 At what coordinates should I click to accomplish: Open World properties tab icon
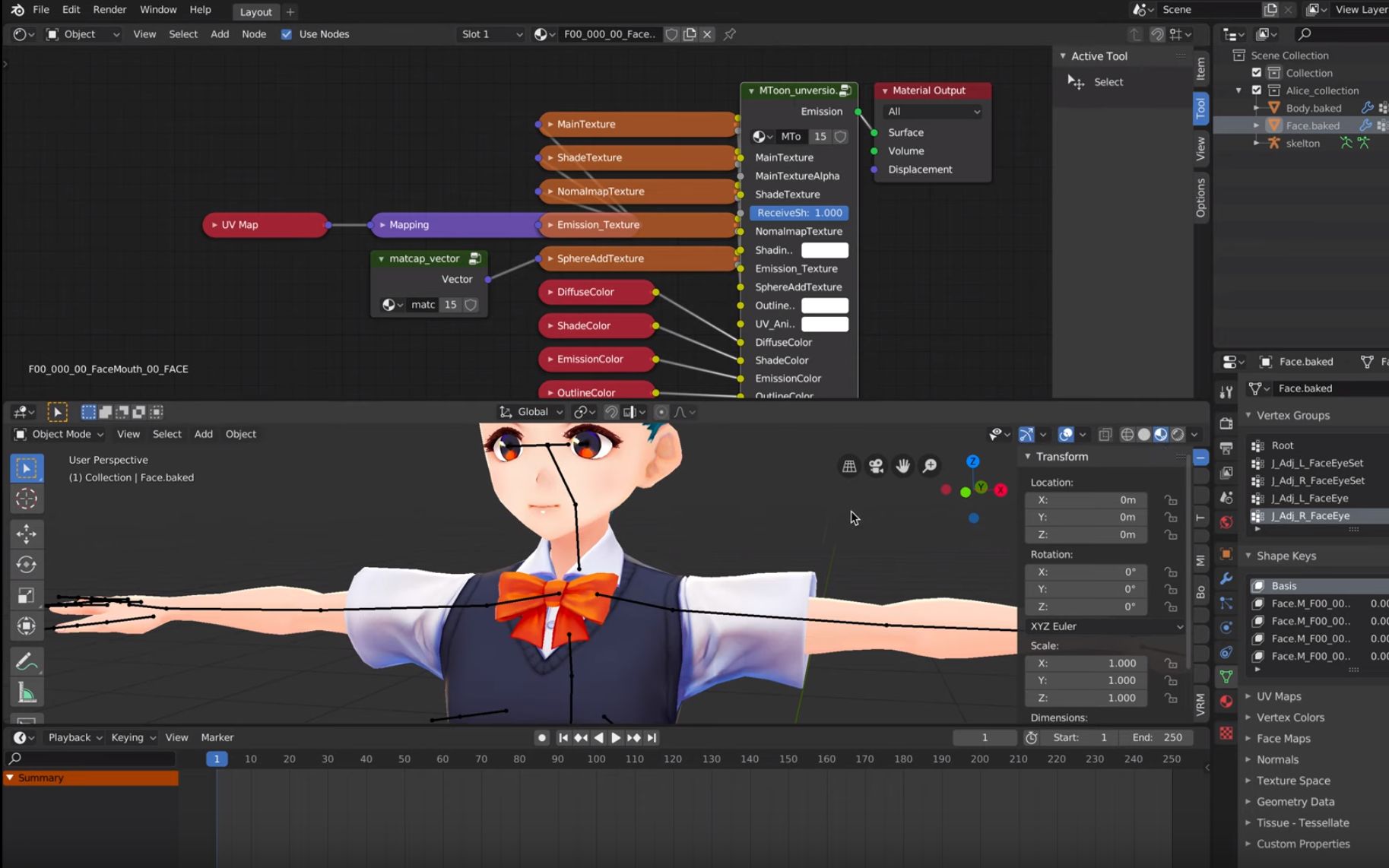click(x=1226, y=522)
